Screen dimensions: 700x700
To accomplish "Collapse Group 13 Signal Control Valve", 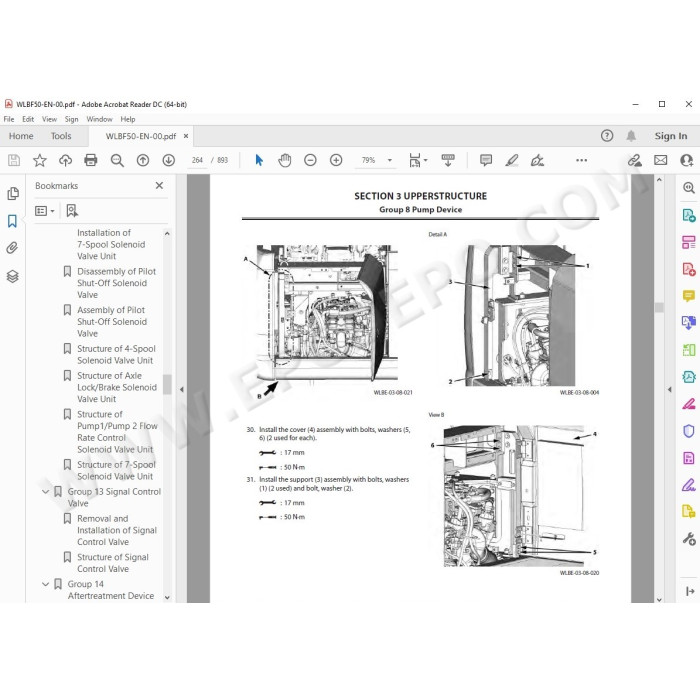I will coord(46,492).
